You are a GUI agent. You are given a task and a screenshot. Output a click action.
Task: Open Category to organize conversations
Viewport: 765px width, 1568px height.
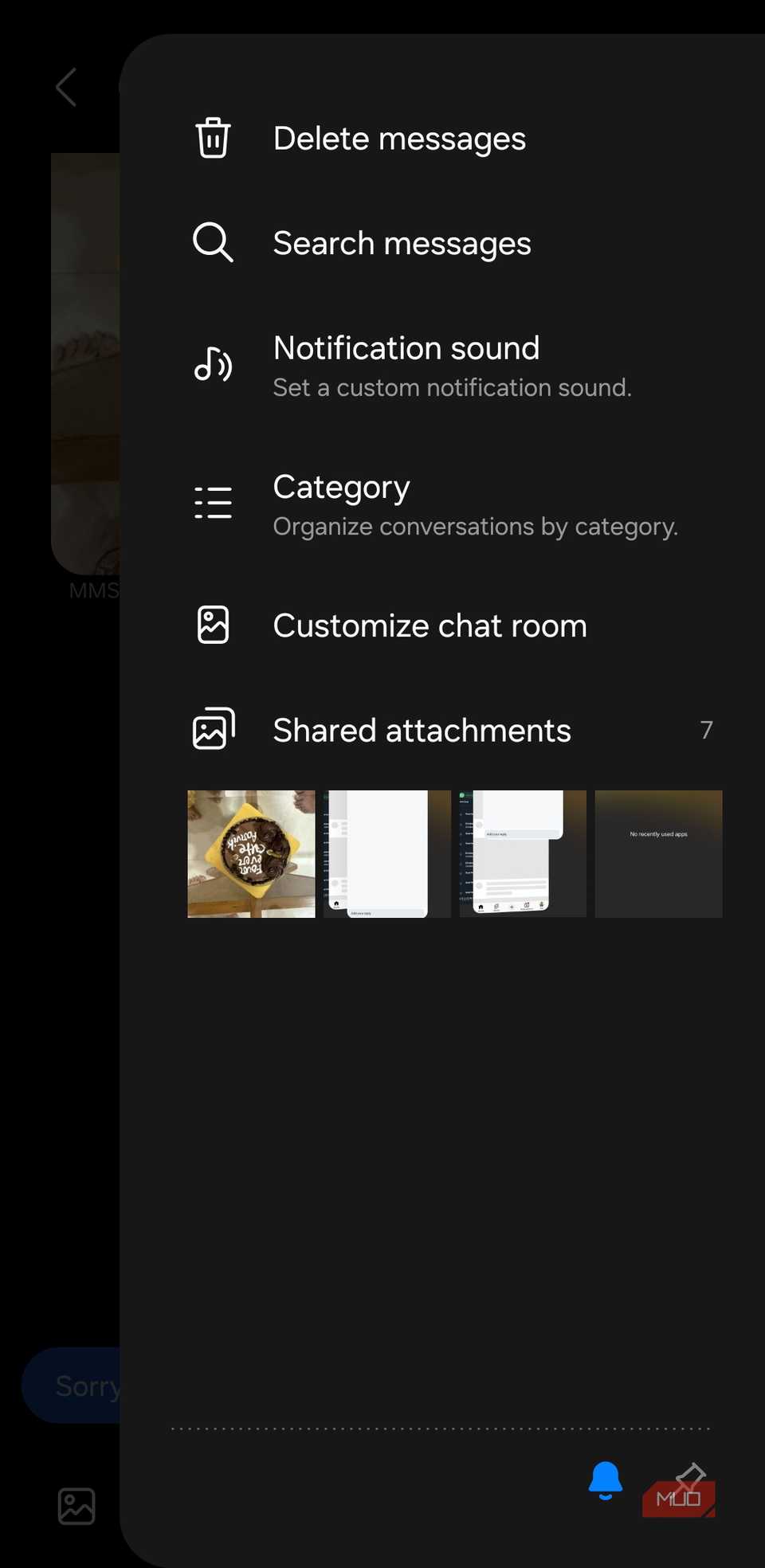[x=442, y=504]
